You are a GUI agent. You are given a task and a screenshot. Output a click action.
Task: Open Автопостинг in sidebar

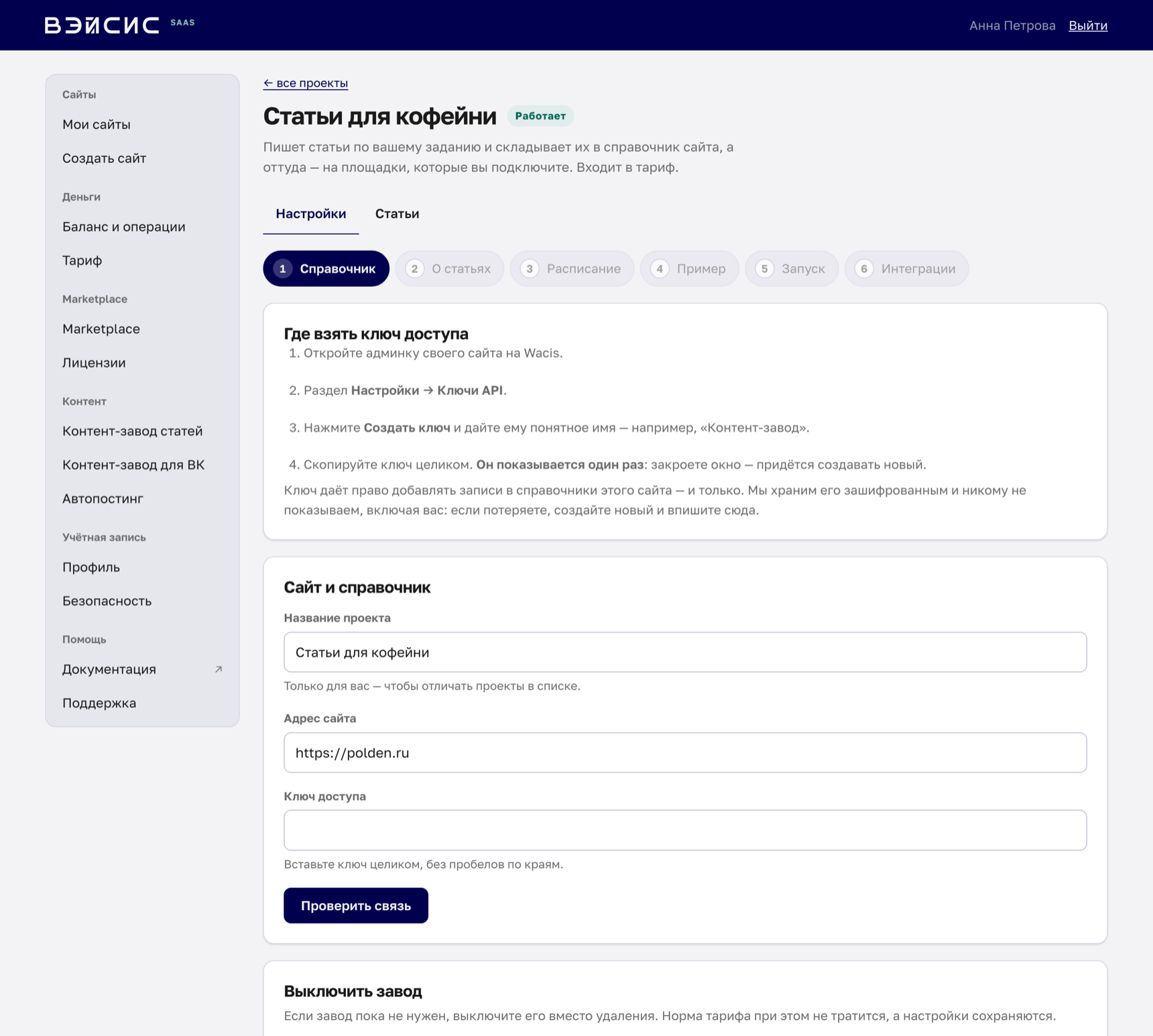click(142, 499)
